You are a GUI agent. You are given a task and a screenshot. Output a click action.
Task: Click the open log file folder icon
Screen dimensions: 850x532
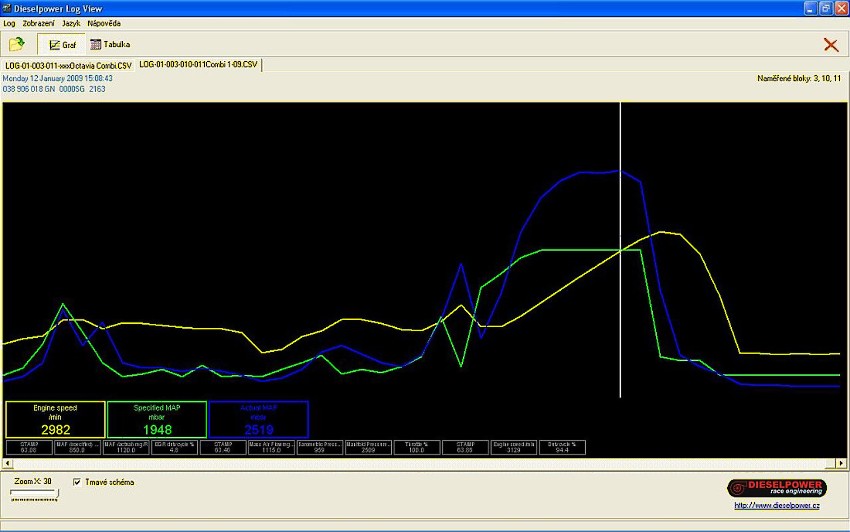pyautogui.click(x=16, y=44)
